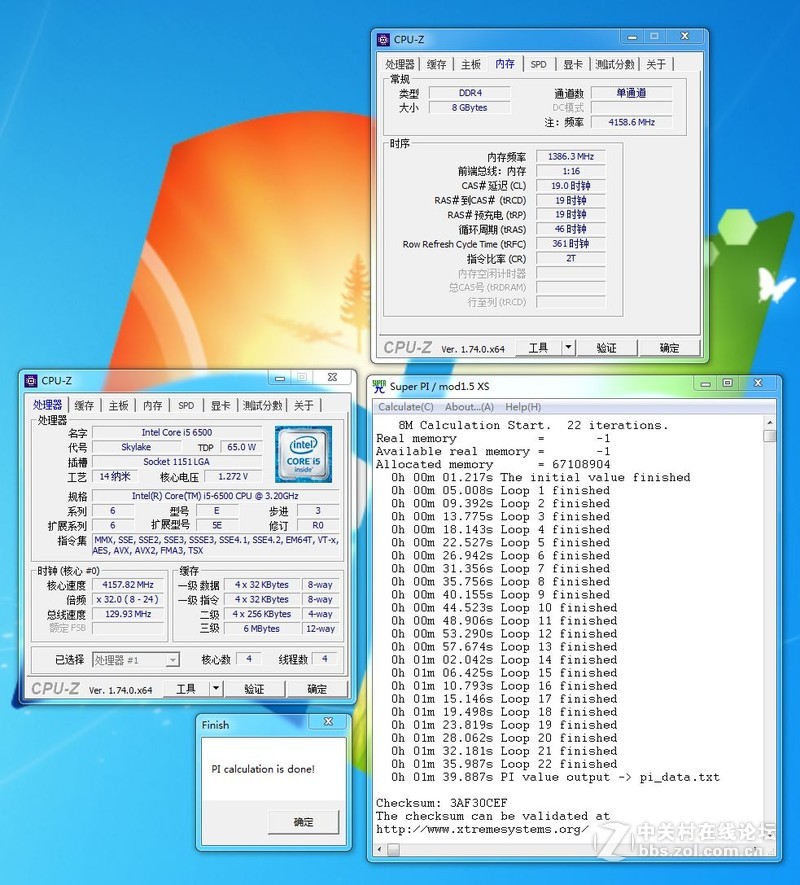Open the 主板 tab in the processor window
800x885 pixels.
118,405
